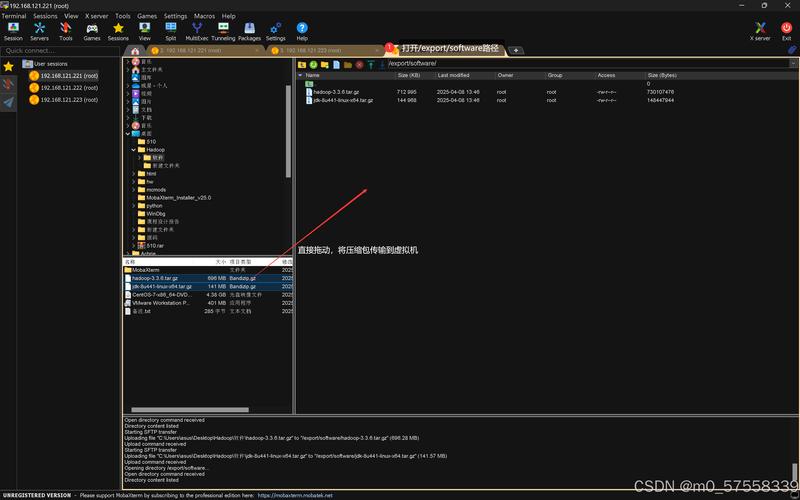The height and width of the screenshot is (500, 800).
Task: Select the User sessions folder
Action: click(x=45, y=64)
